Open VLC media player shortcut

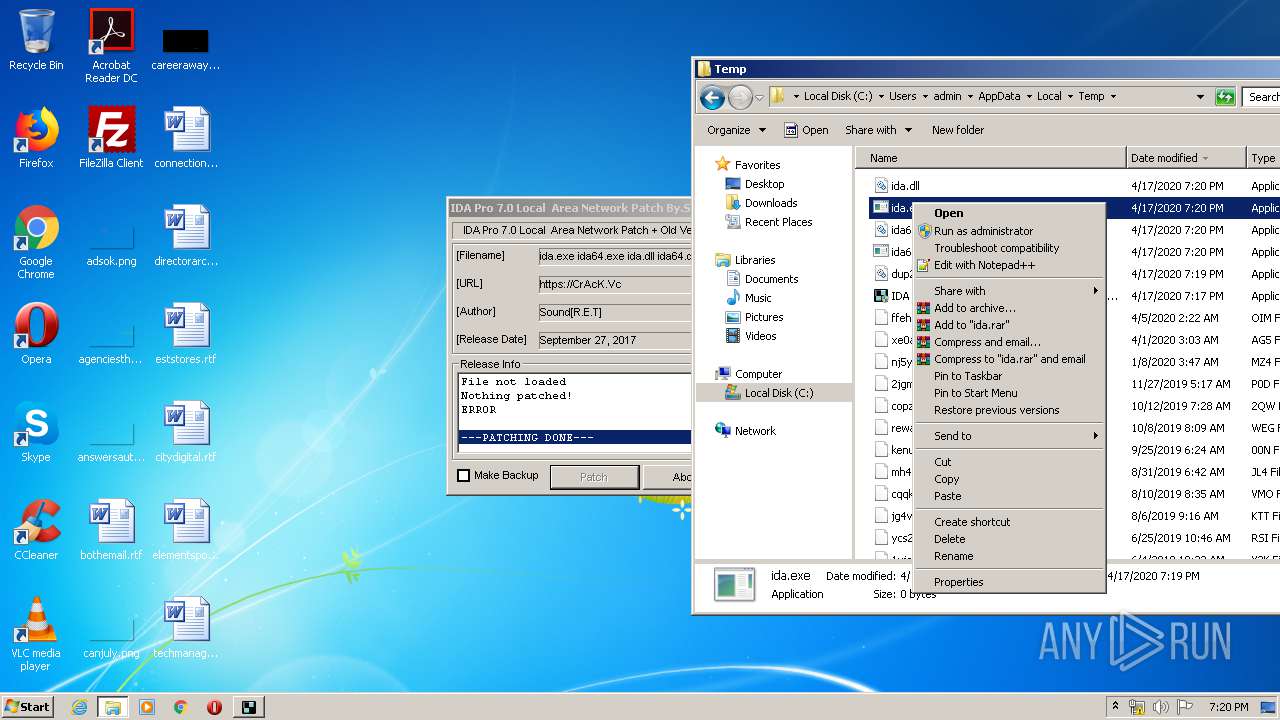coord(36,634)
